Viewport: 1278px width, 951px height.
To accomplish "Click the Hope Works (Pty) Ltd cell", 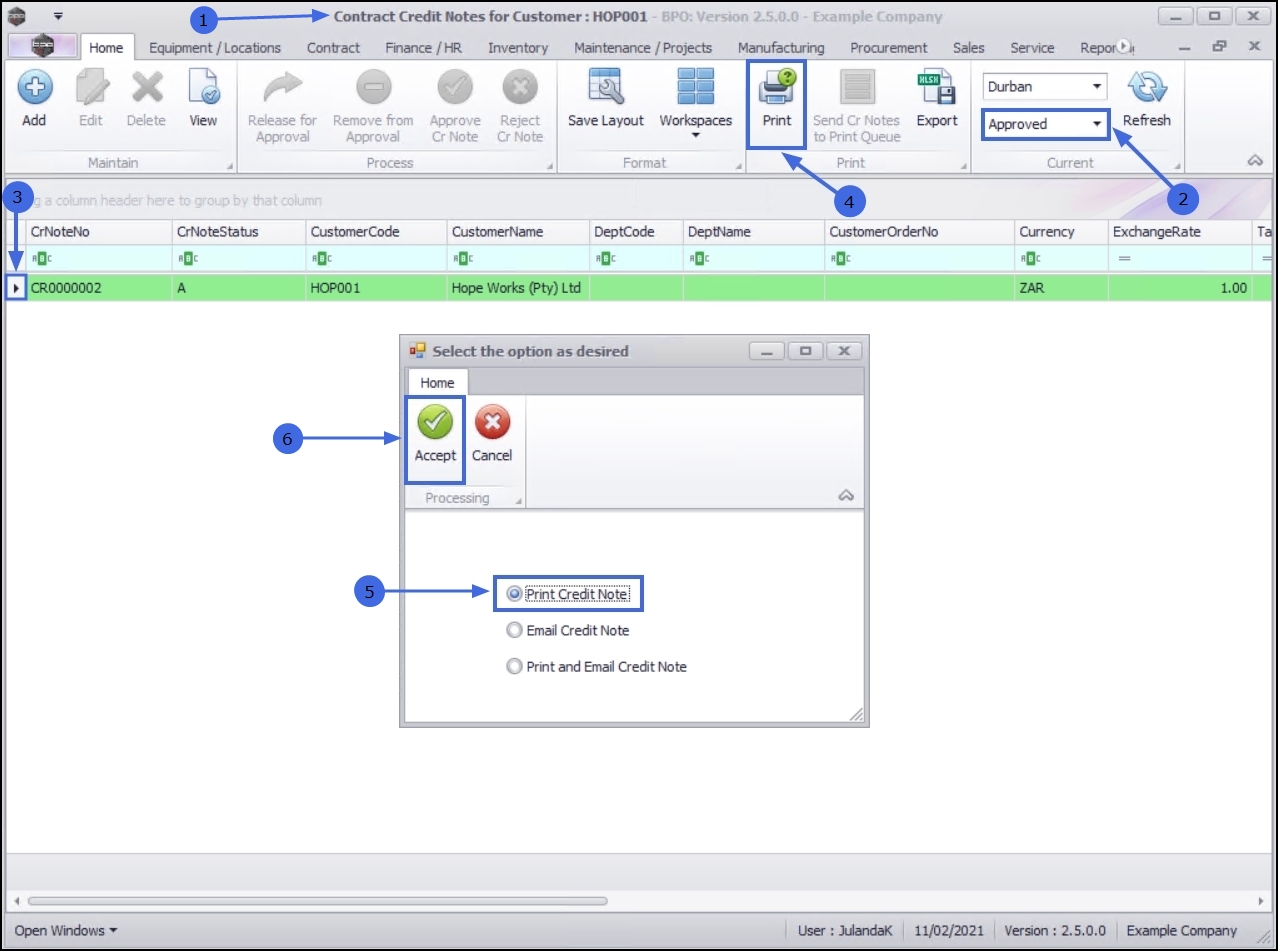I will click(x=517, y=288).
